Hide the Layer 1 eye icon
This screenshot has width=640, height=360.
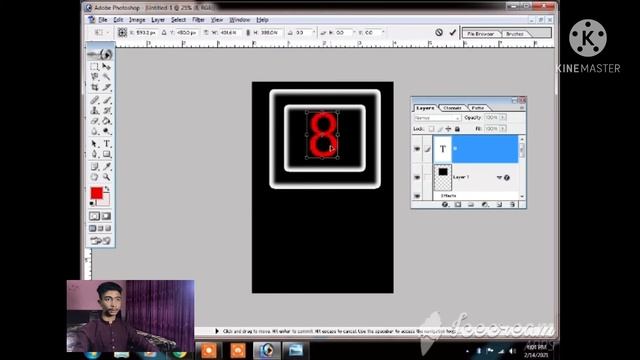pos(417,177)
